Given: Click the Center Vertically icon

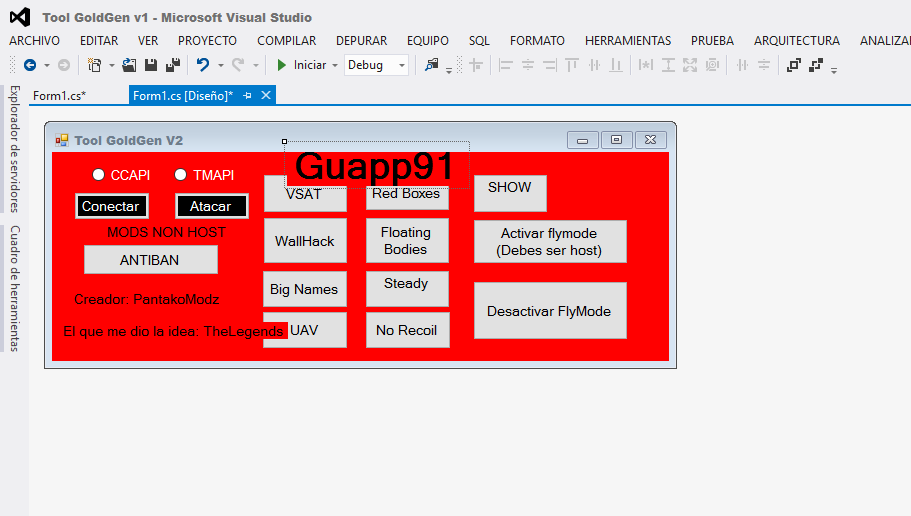Looking at the screenshot, I should coord(764,65).
